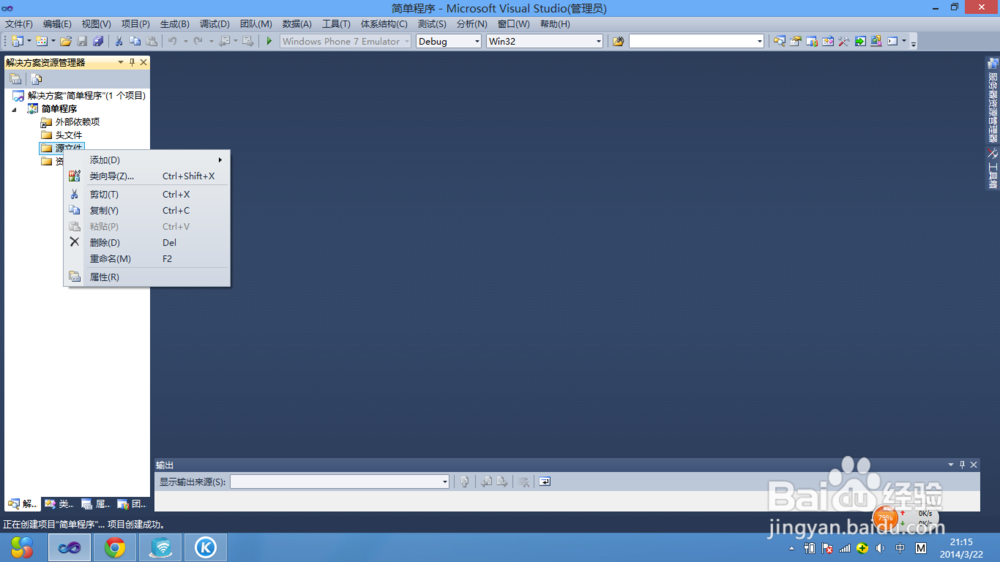Open the 生成(B) menu
The height and width of the screenshot is (562, 1000).
click(x=174, y=24)
